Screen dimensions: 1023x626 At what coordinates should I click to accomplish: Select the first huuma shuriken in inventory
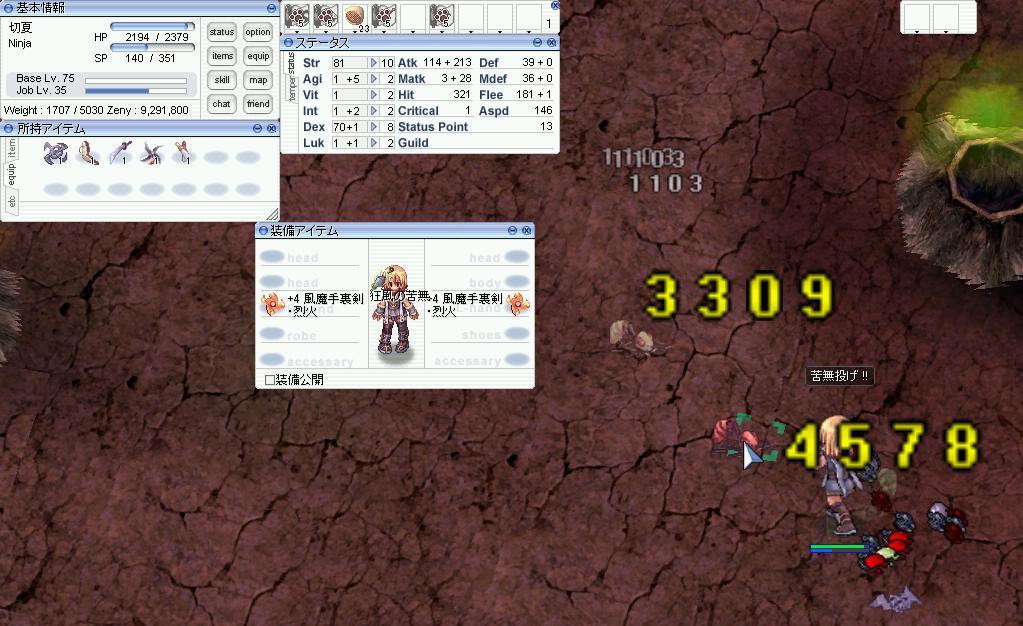[55, 153]
